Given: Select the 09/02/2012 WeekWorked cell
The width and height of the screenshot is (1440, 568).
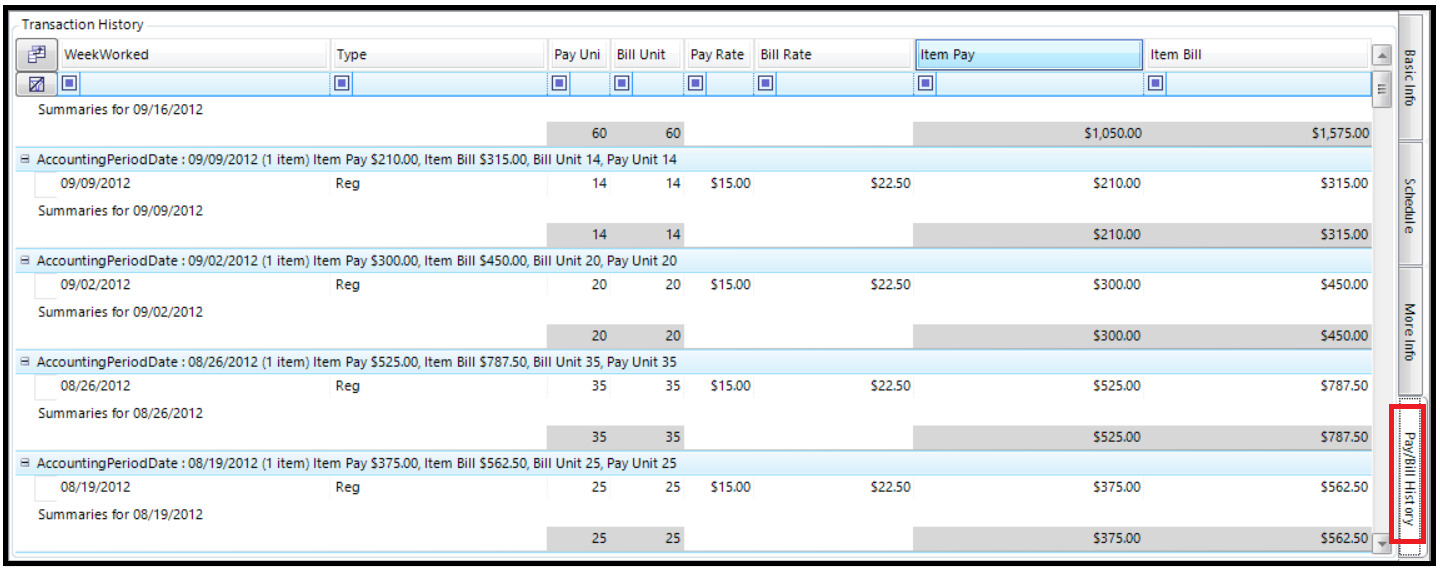Looking at the screenshot, I should 194,285.
